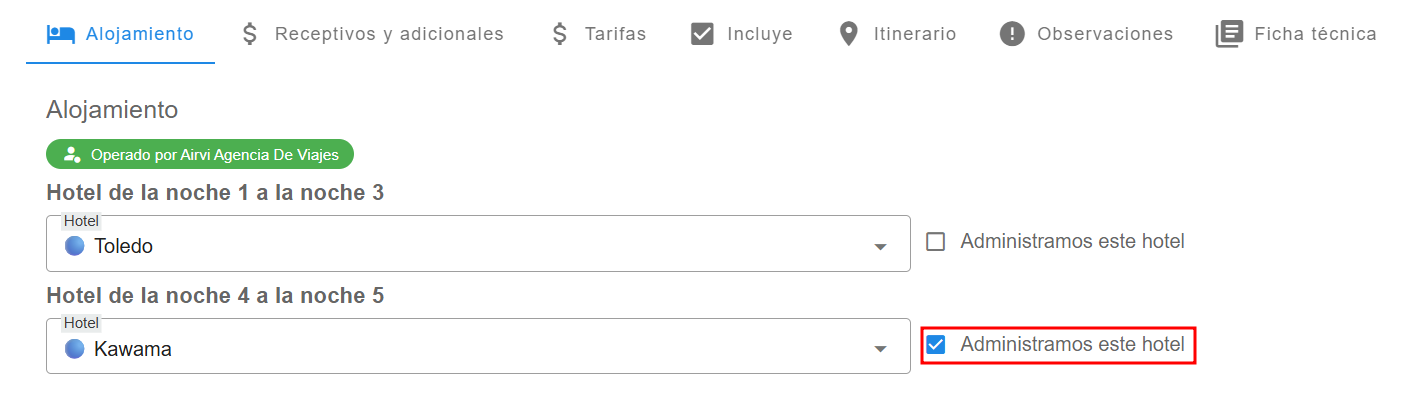Click the exclamation icon for Observaciones

pos(1012,34)
